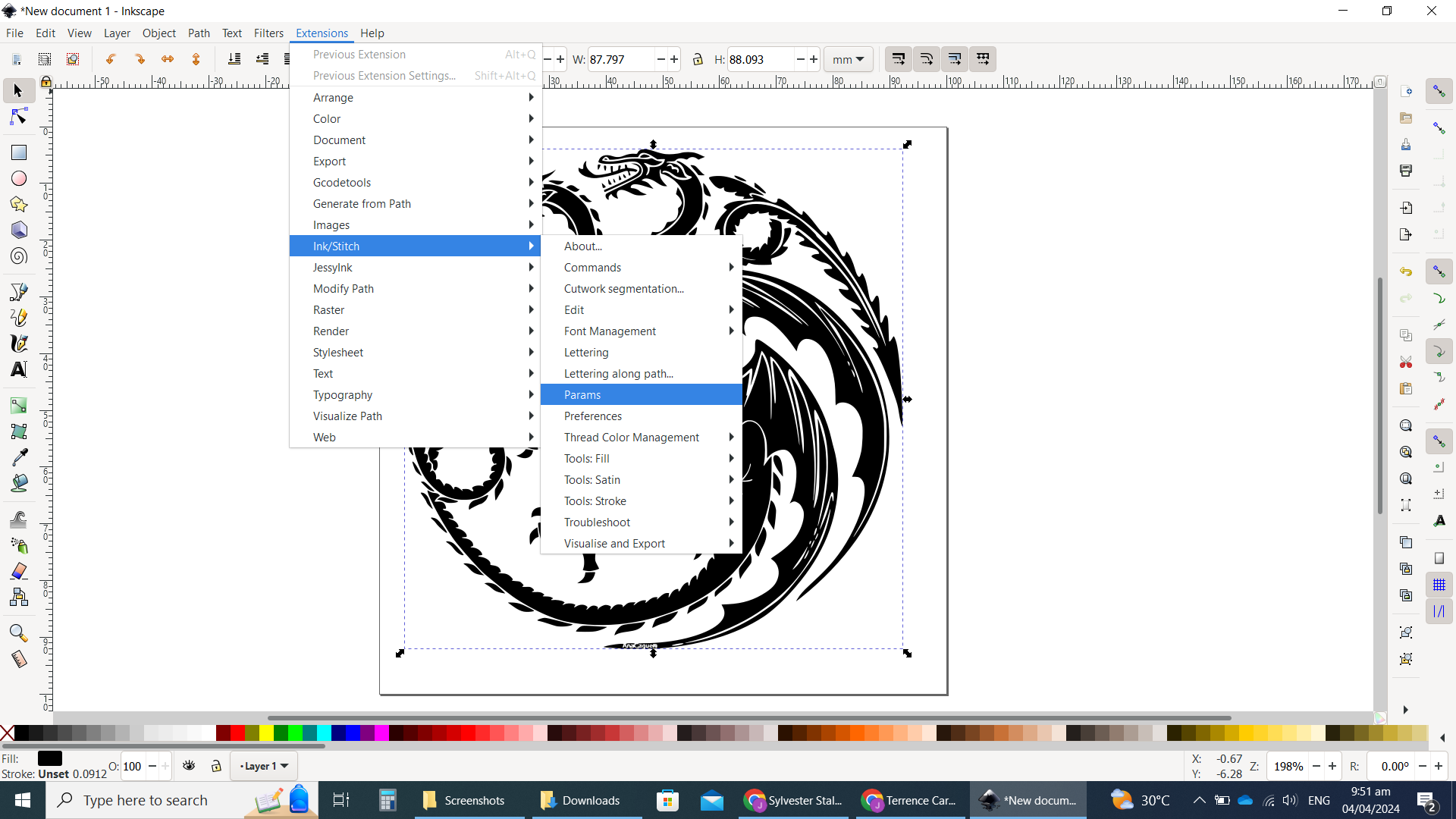Screen dimensions: 1456x819
Task: Open the Path menu
Action: click(x=199, y=33)
